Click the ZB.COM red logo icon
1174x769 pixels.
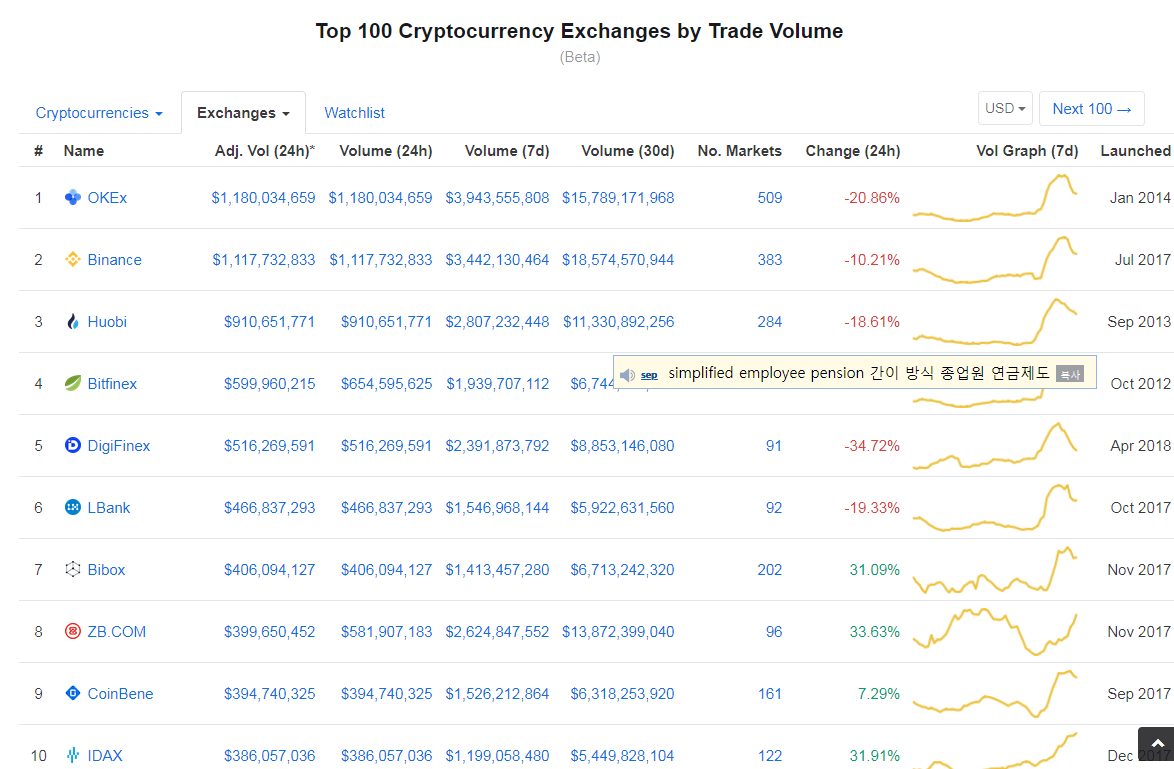[x=73, y=631]
